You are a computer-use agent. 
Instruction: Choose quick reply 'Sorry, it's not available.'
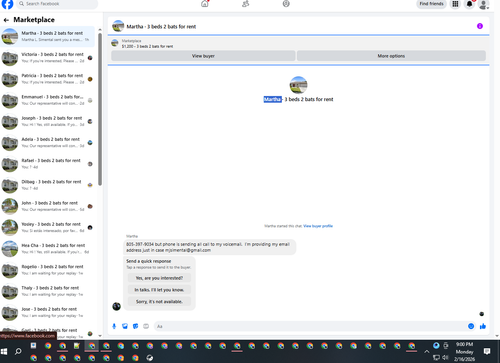coord(159,301)
